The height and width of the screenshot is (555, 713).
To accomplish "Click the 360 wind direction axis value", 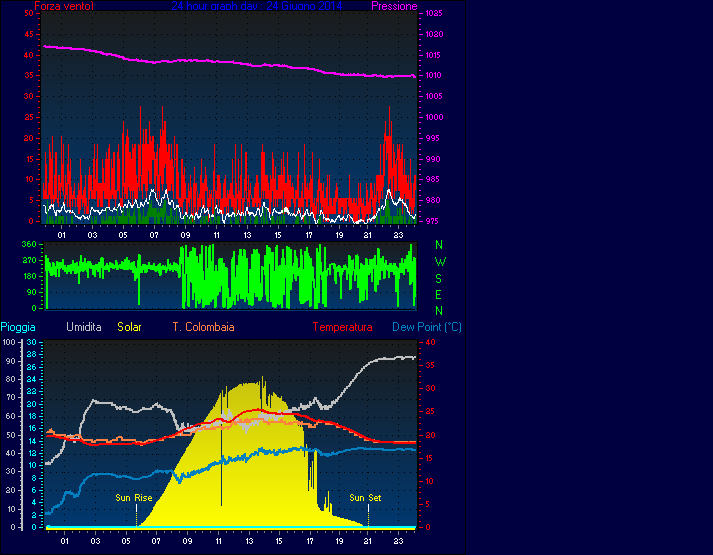I will [x=29, y=245].
